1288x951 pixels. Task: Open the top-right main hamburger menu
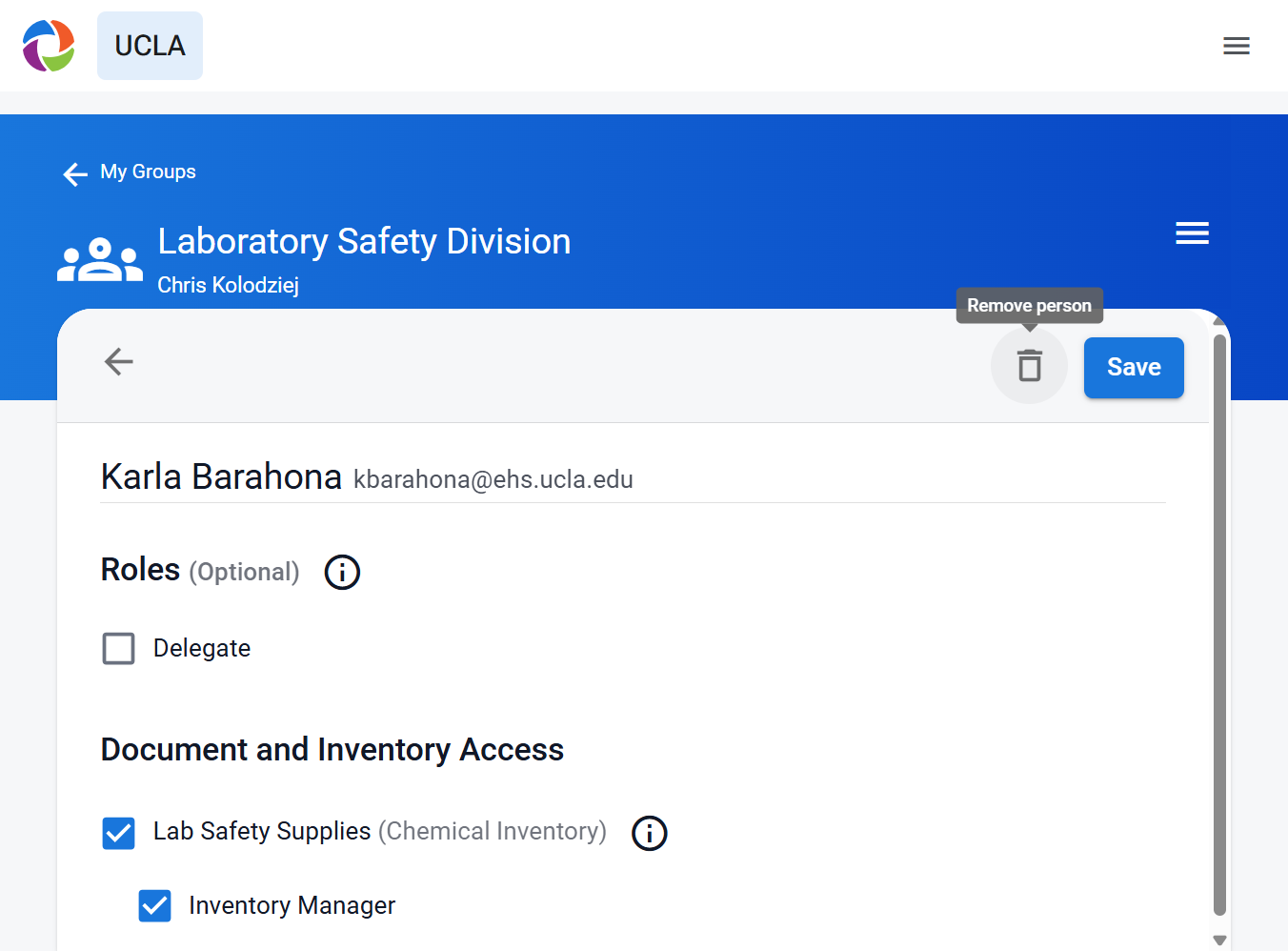[1237, 46]
